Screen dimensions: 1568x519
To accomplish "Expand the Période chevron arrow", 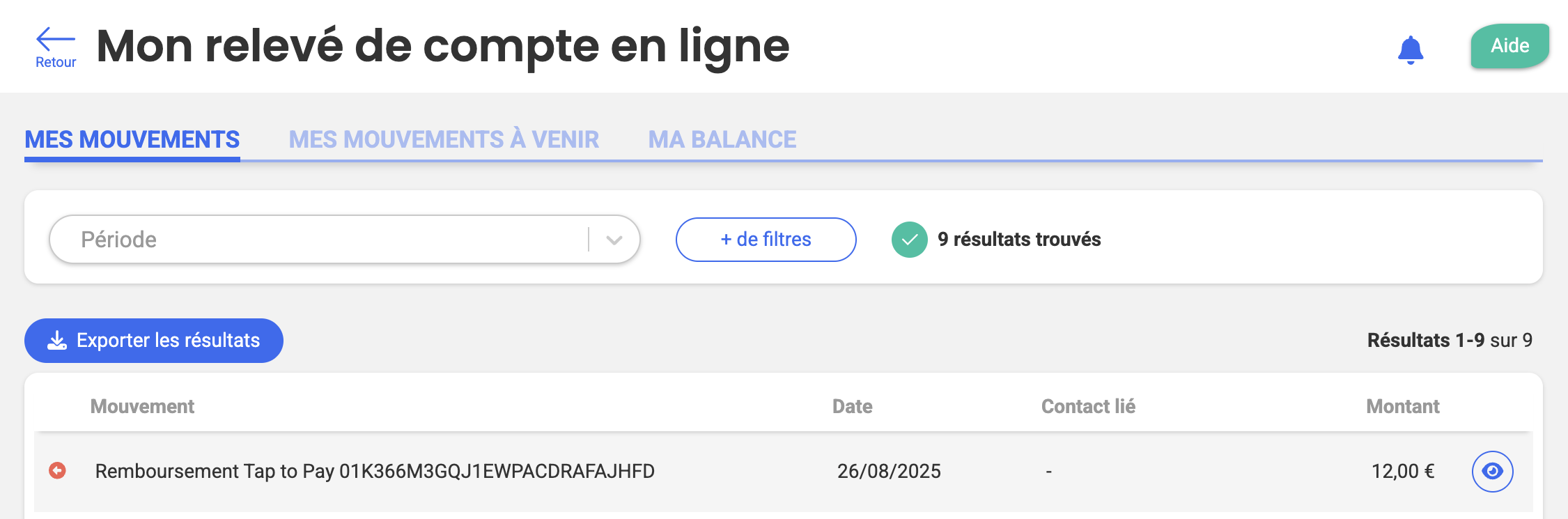I will tap(614, 240).
